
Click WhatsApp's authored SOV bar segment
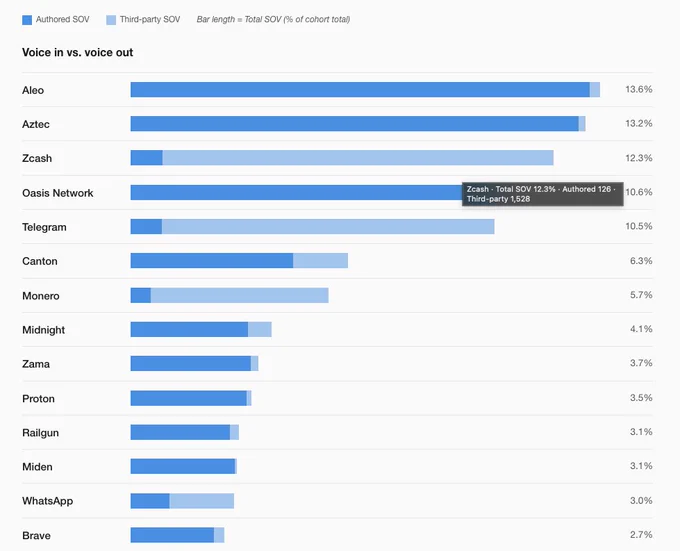click(150, 501)
